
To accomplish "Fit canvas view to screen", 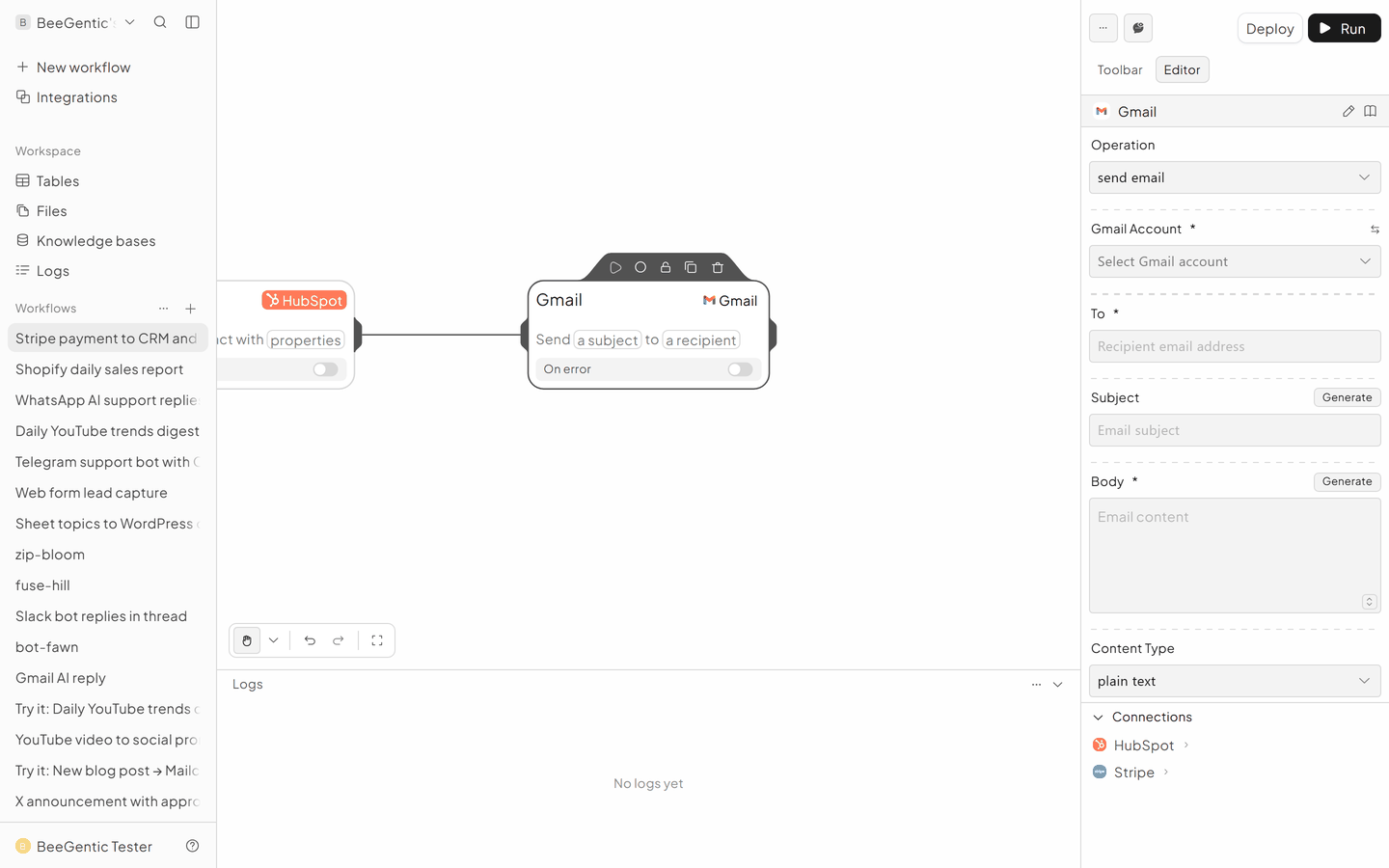I will 377,640.
